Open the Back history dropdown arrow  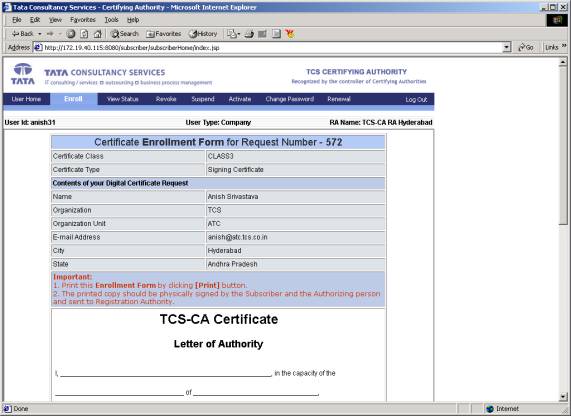pyautogui.click(x=40, y=34)
